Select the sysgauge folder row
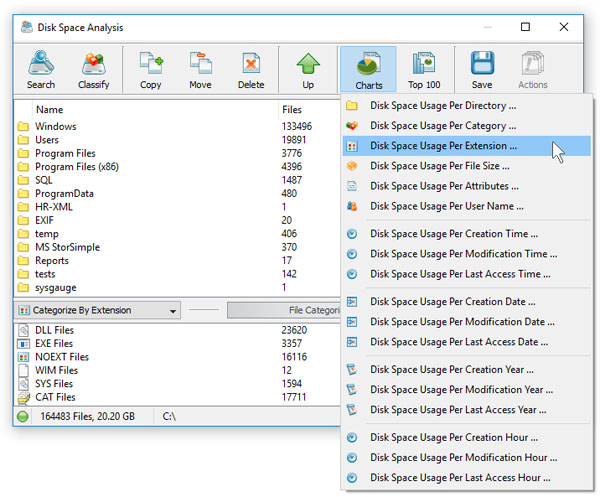Viewport: 600px width, 497px height. (177, 287)
